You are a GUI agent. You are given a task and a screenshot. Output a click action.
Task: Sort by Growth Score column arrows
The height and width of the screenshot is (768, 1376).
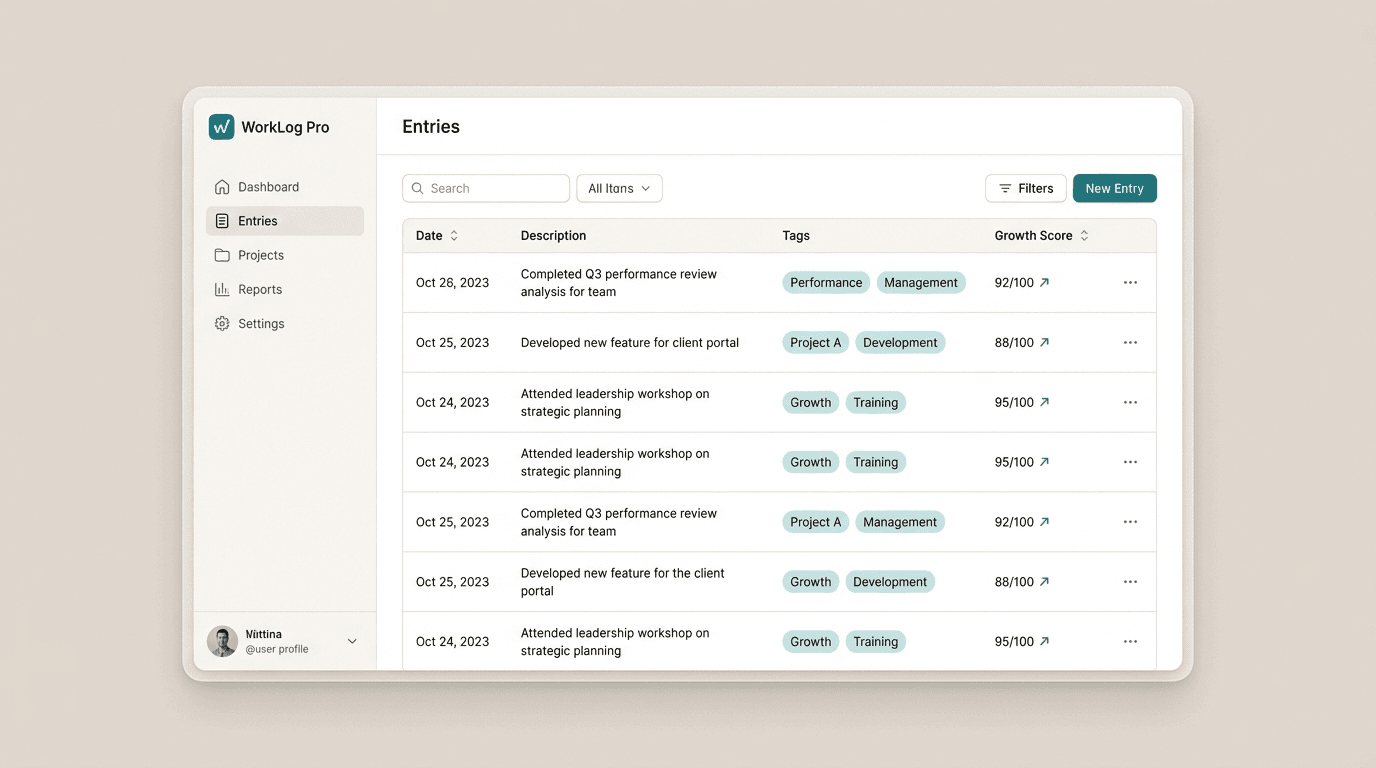[x=1084, y=236]
